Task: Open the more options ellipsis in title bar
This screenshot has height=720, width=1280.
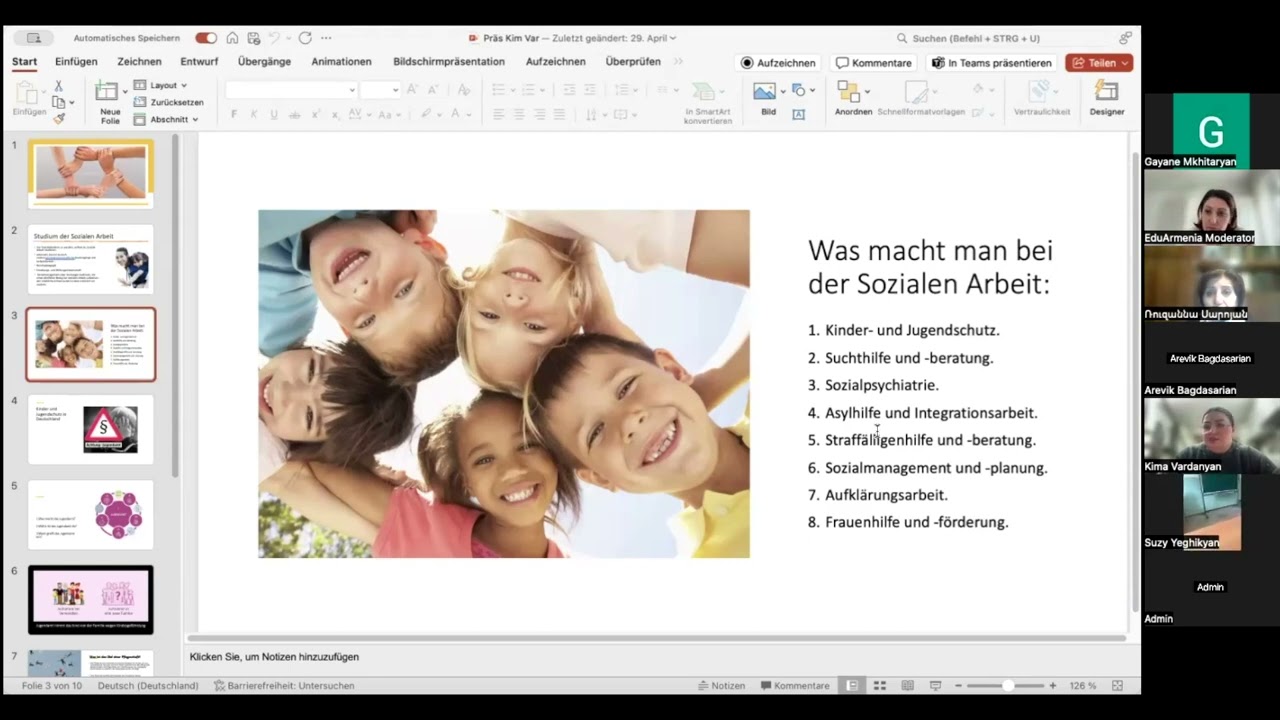Action: pyautogui.click(x=326, y=38)
